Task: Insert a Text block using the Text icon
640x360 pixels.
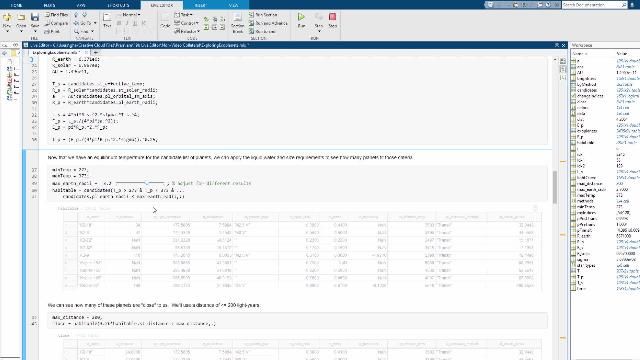Action: coord(107,20)
